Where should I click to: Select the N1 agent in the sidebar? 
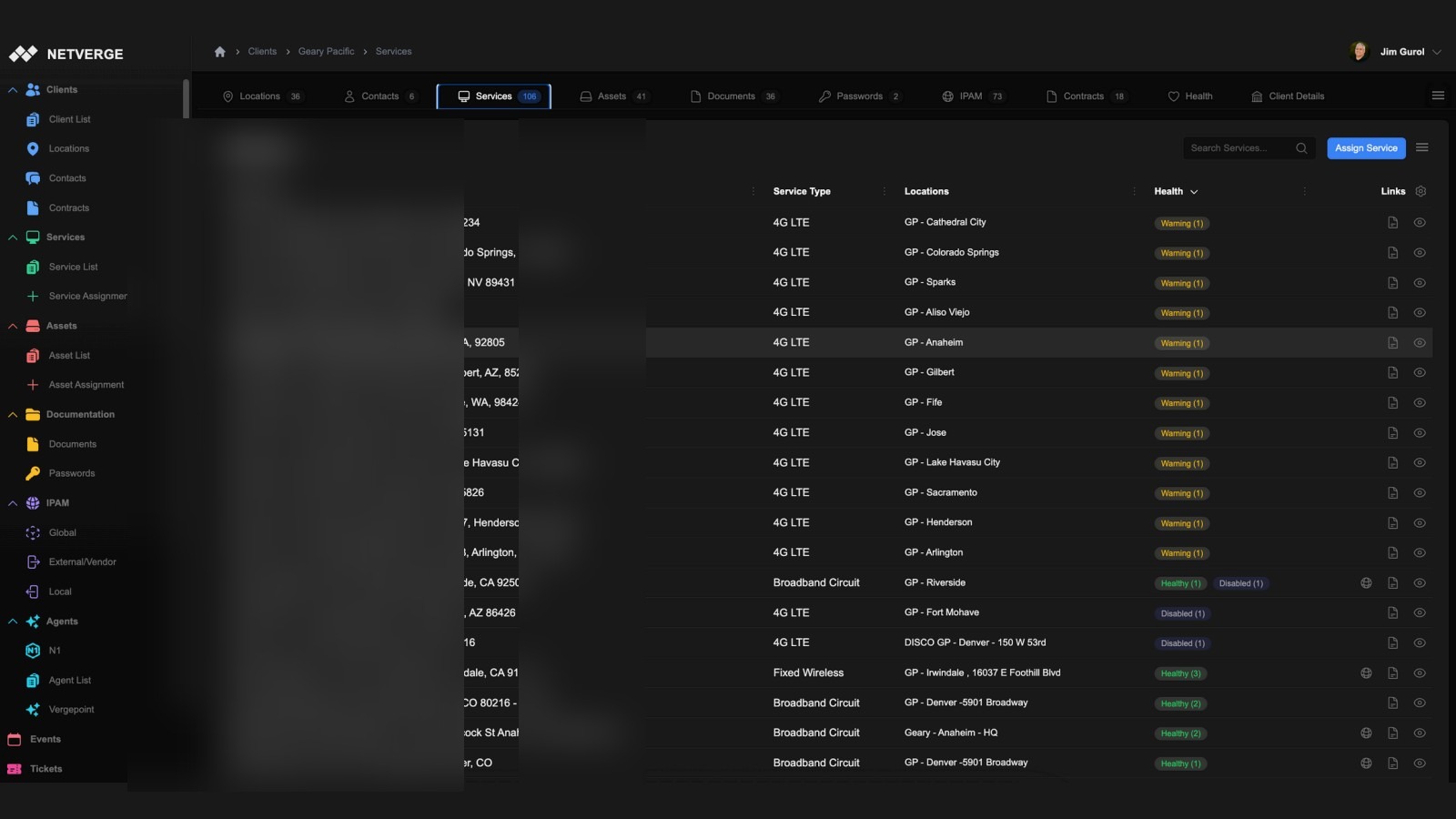(x=54, y=650)
